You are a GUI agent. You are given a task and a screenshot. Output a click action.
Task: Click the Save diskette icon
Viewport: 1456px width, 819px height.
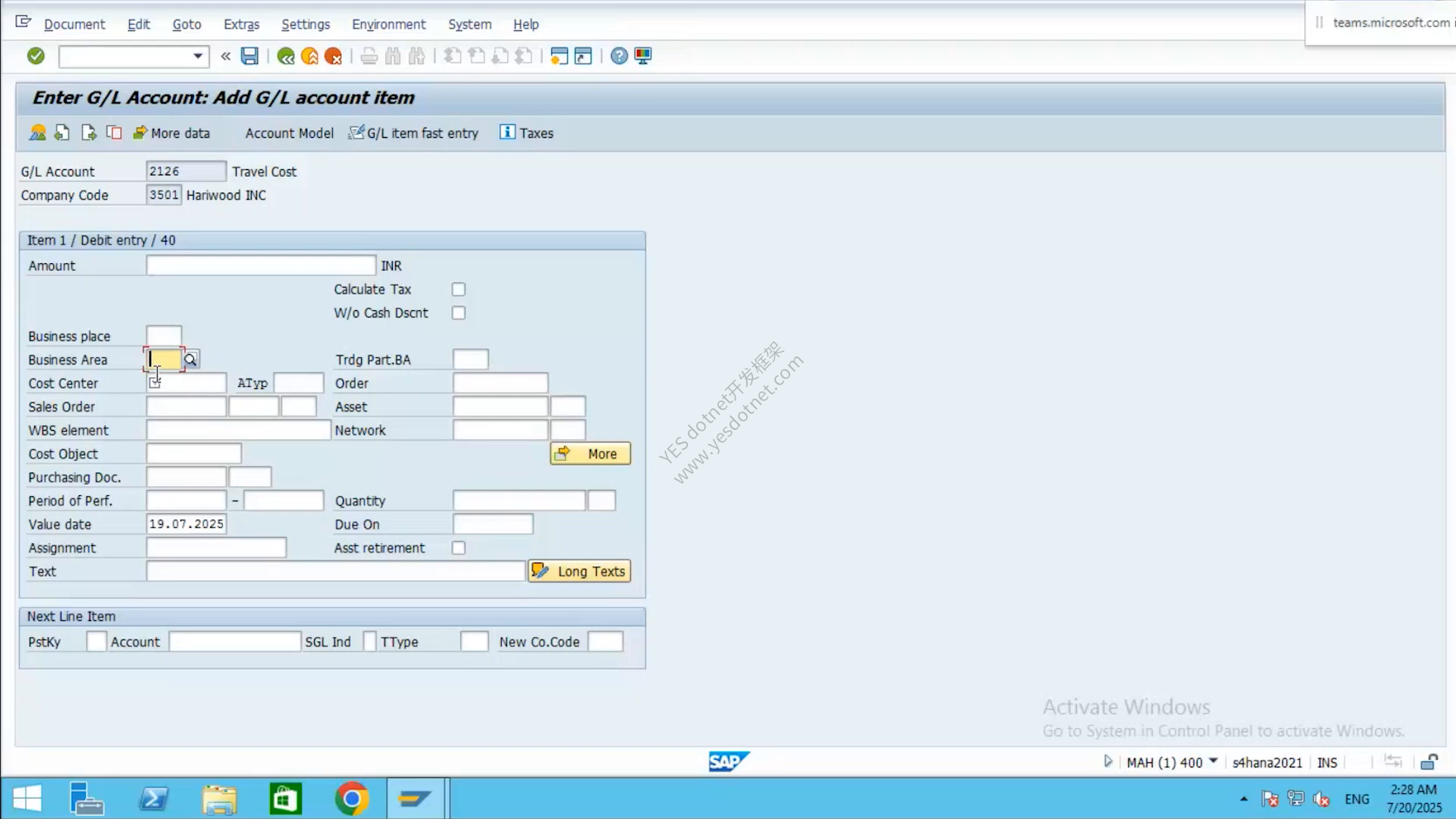click(x=249, y=56)
